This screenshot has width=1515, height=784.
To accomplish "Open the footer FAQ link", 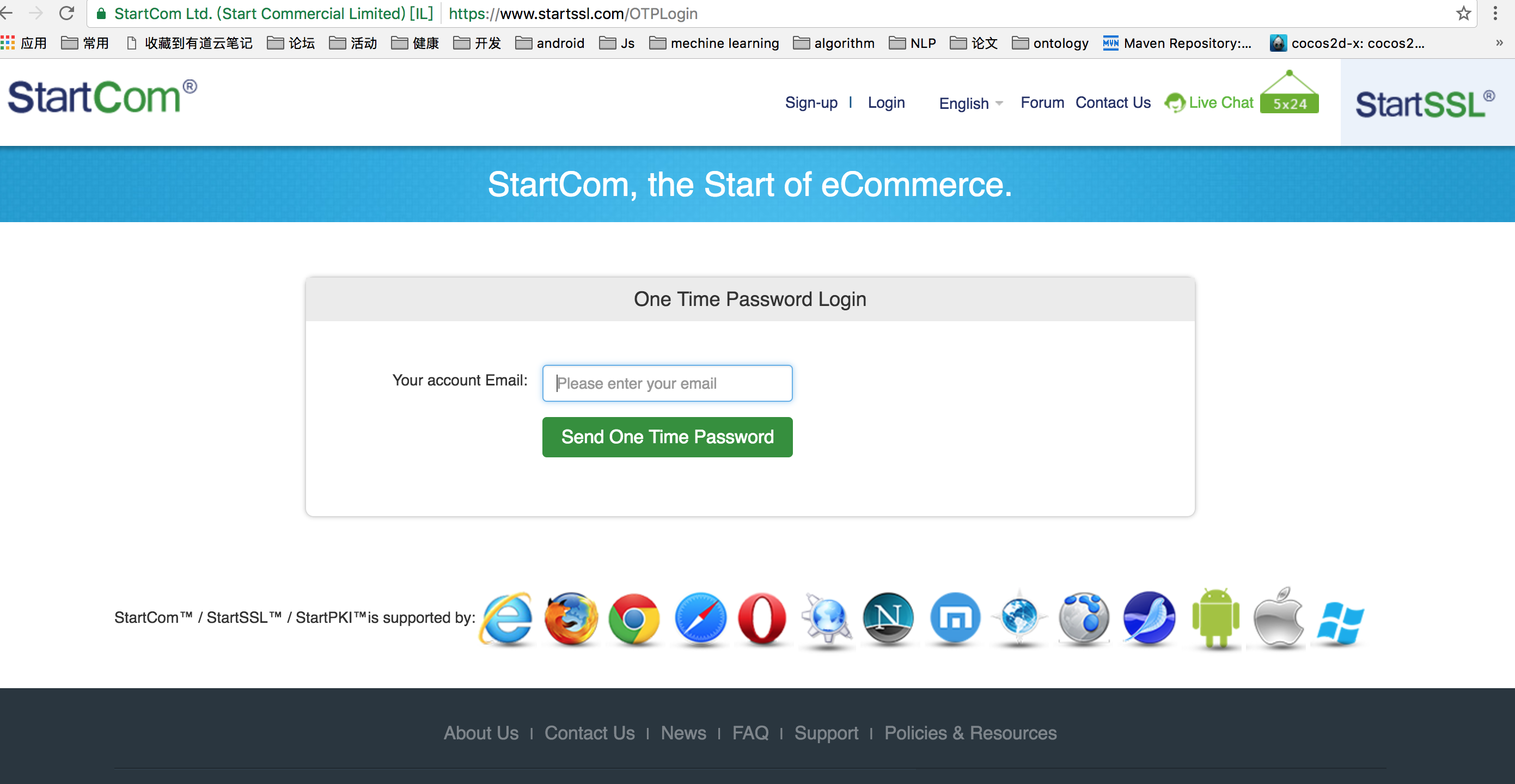I will tap(750, 733).
